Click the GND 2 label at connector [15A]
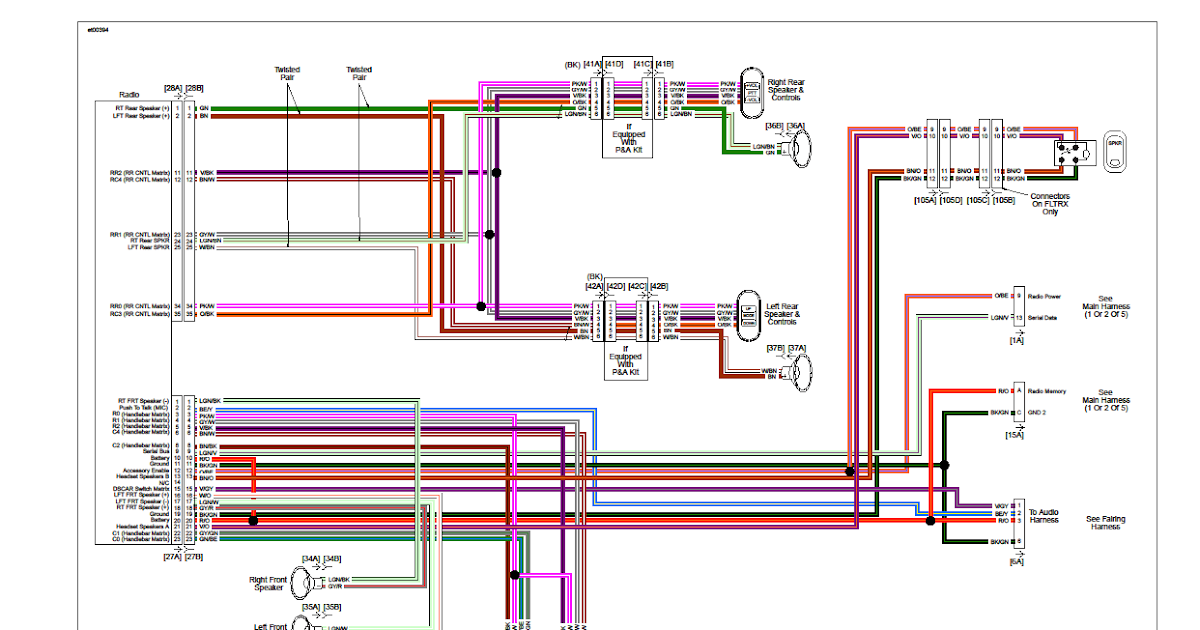The image size is (1200, 630). tap(1039, 411)
